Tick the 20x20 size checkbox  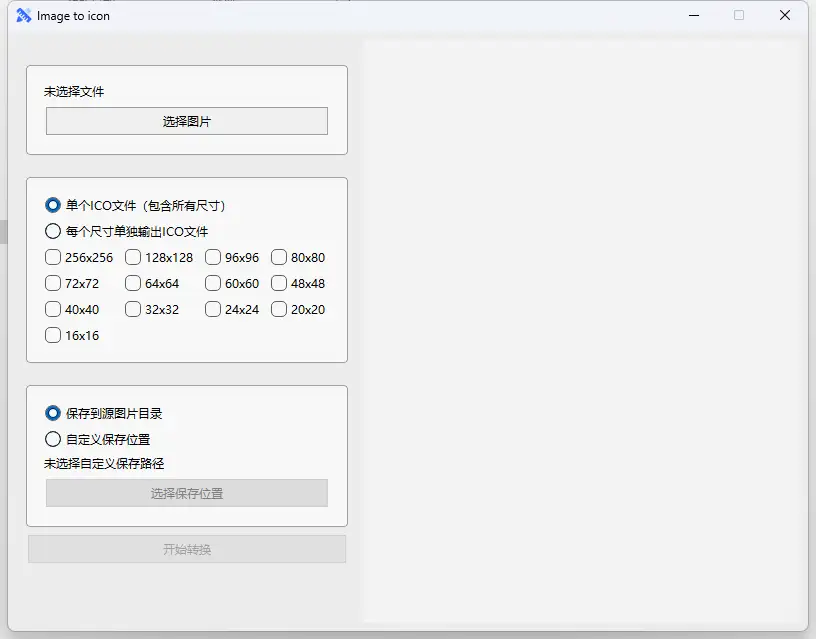coord(279,309)
